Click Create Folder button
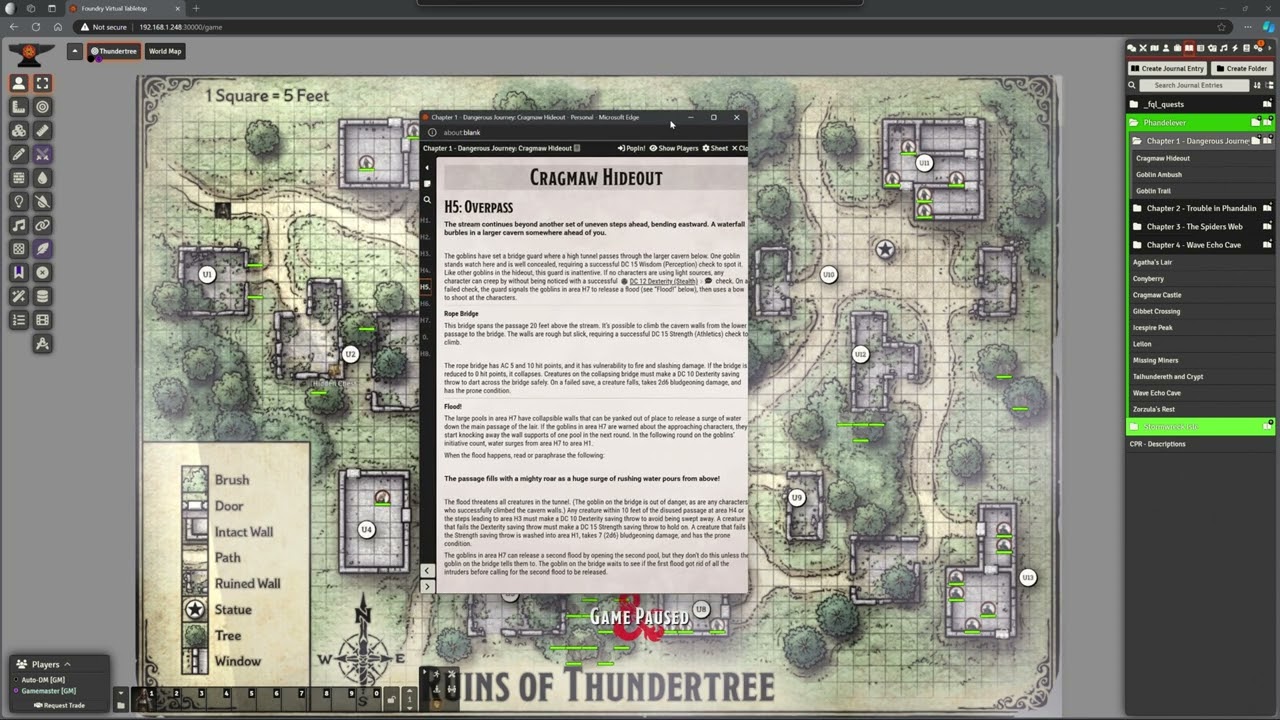The image size is (1280, 720). [1242, 68]
